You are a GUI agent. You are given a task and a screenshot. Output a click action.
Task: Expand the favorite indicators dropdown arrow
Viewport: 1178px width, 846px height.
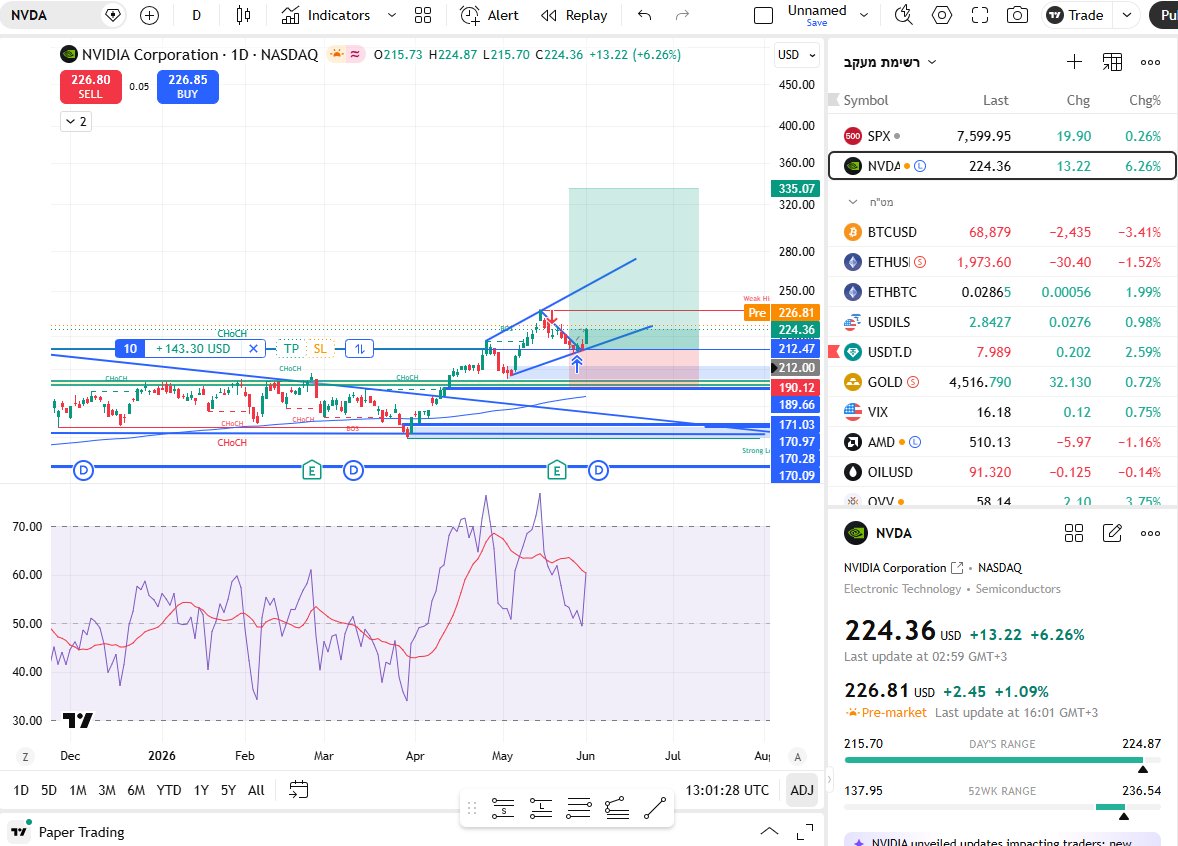tap(391, 15)
